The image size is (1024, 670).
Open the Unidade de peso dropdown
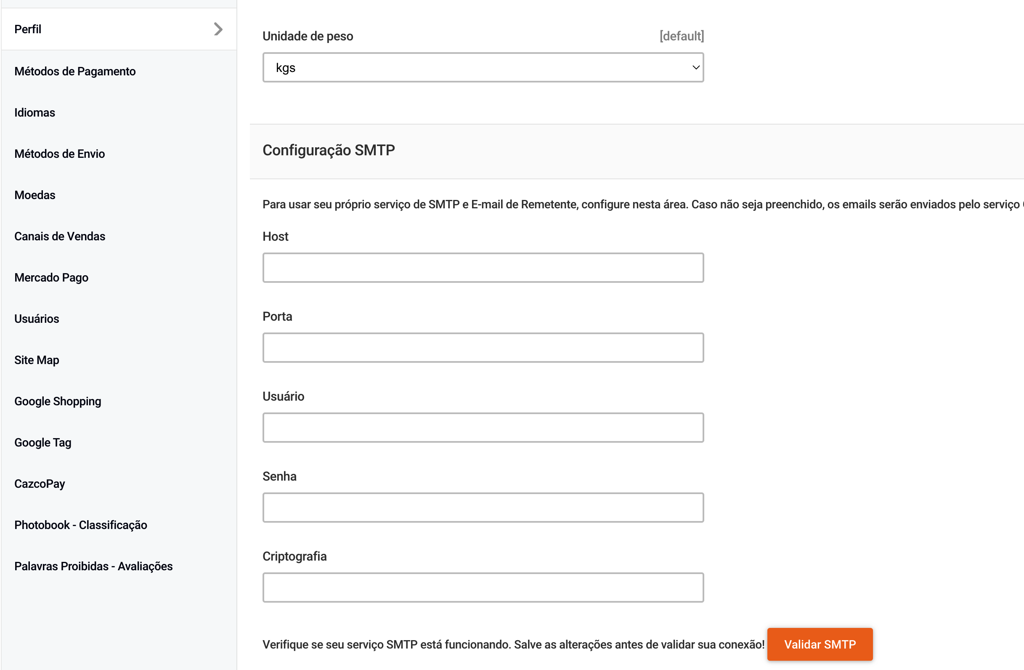point(483,68)
